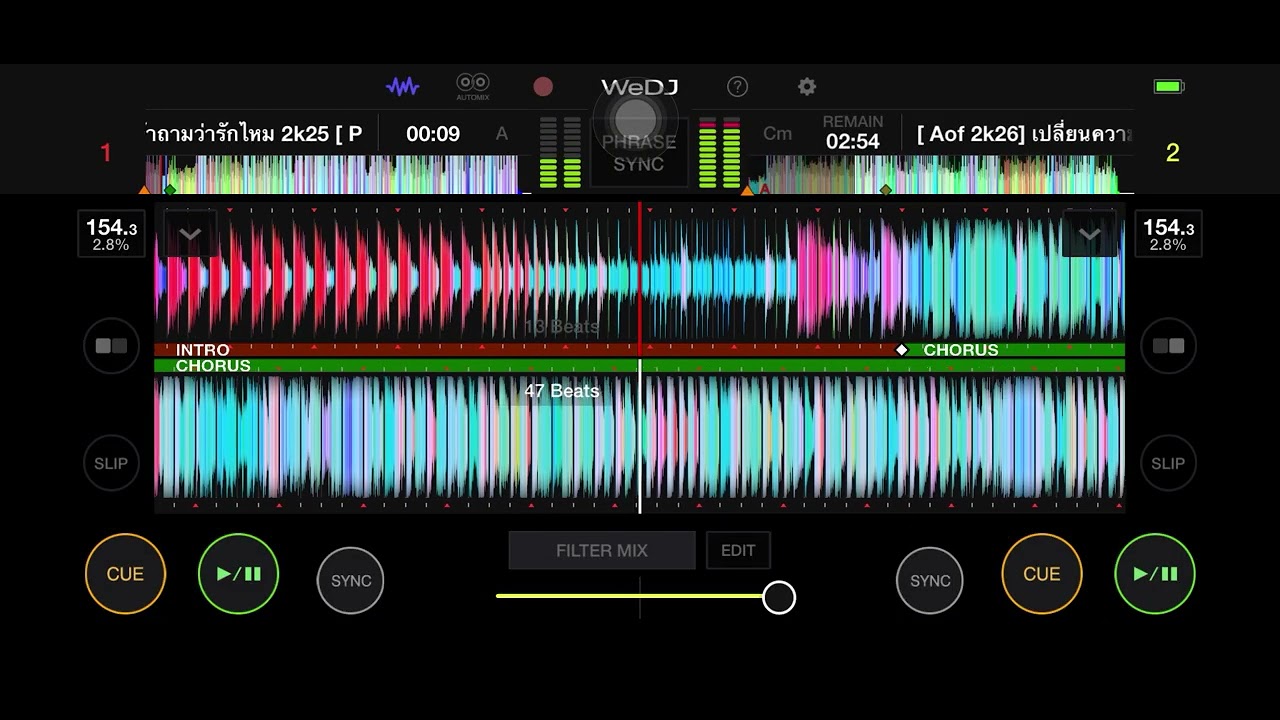Image resolution: width=1280 pixels, height=720 pixels.
Task: Hit CUE on deck 1
Action: pyautogui.click(x=125, y=574)
